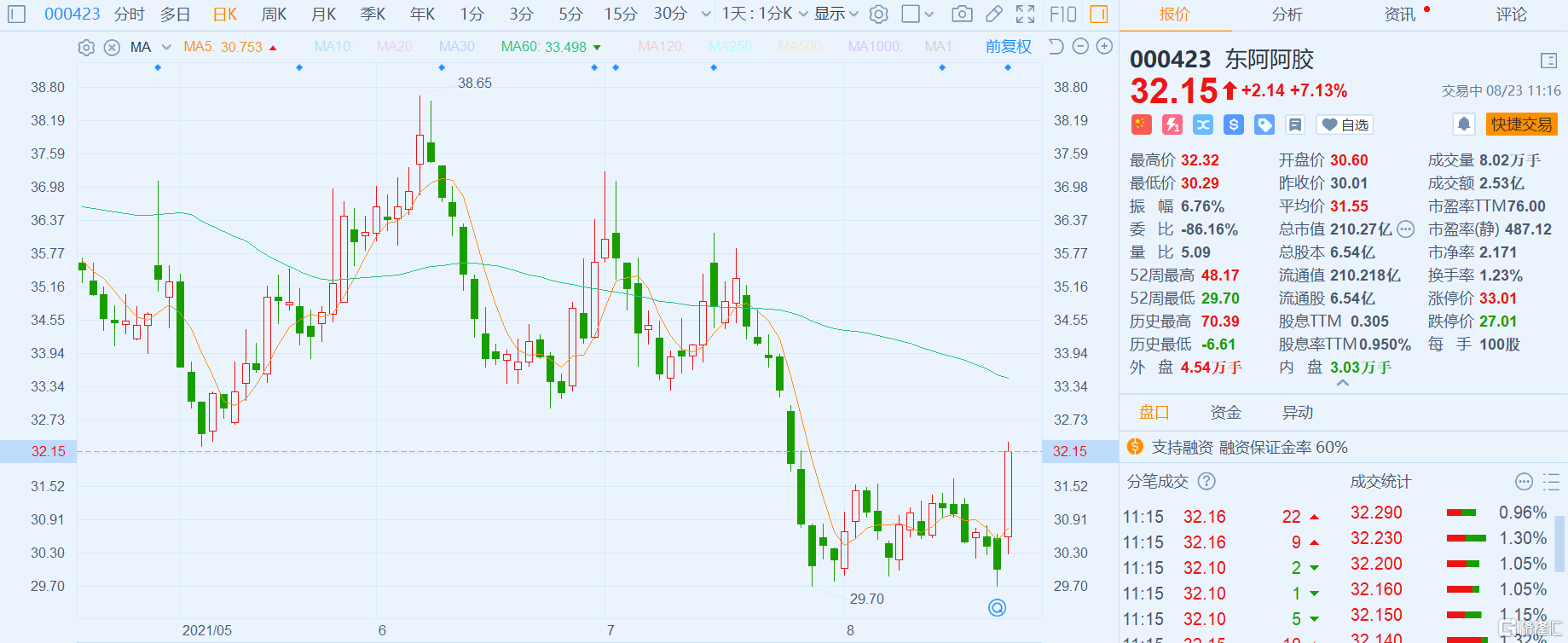Open the 1天:1分K interval dropdown
1568x643 pixels.
[765, 14]
